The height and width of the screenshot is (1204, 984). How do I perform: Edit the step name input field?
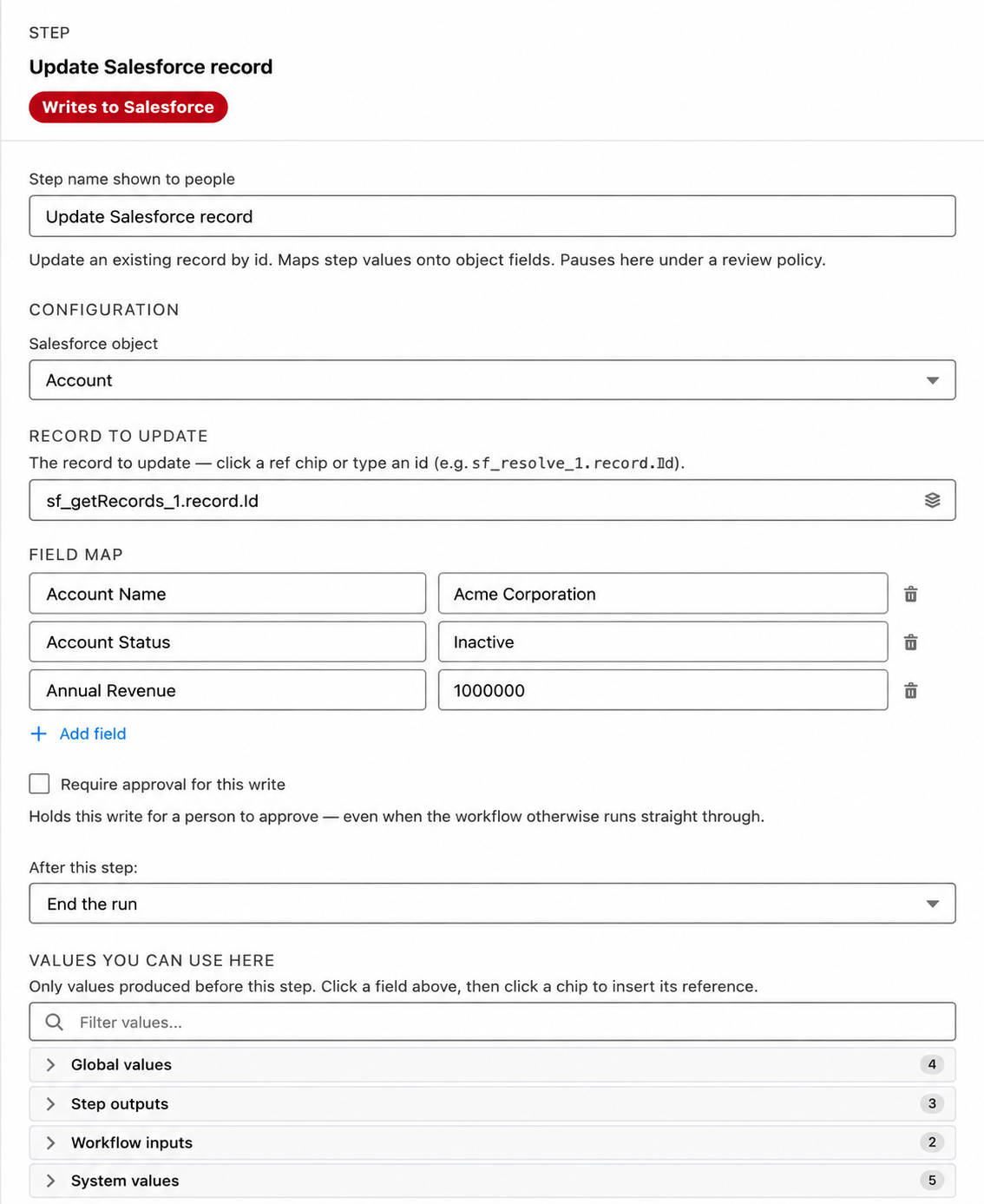(492, 216)
